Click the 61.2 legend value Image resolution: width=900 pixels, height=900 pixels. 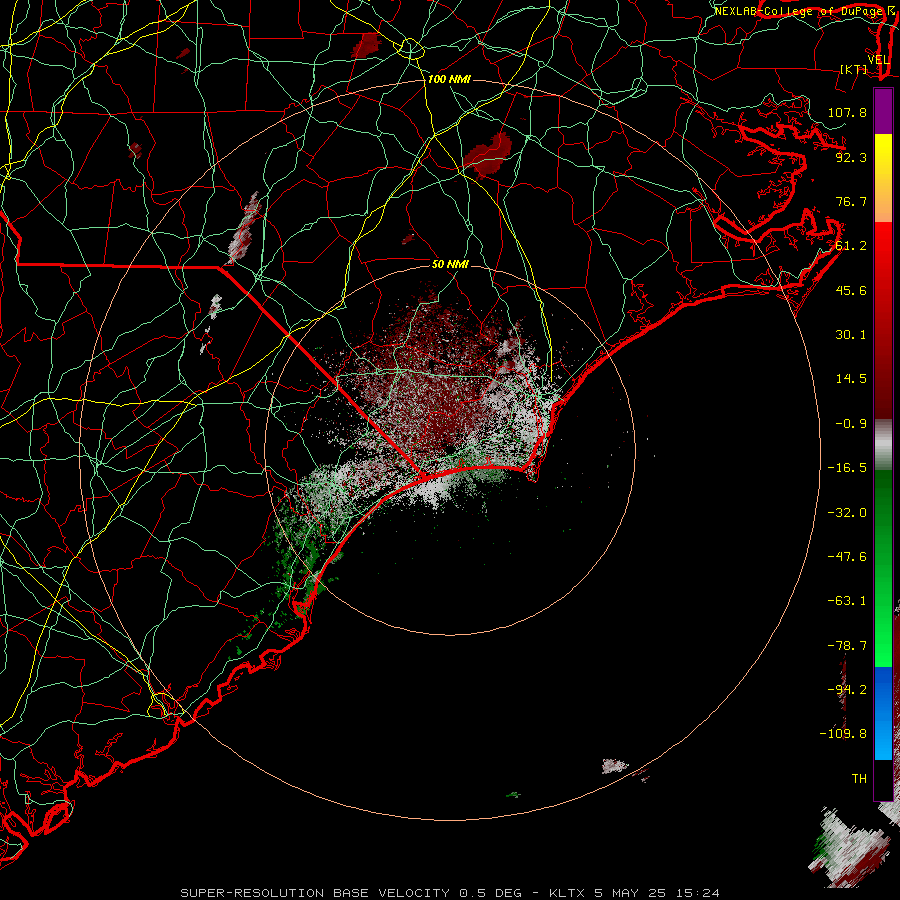coord(851,246)
